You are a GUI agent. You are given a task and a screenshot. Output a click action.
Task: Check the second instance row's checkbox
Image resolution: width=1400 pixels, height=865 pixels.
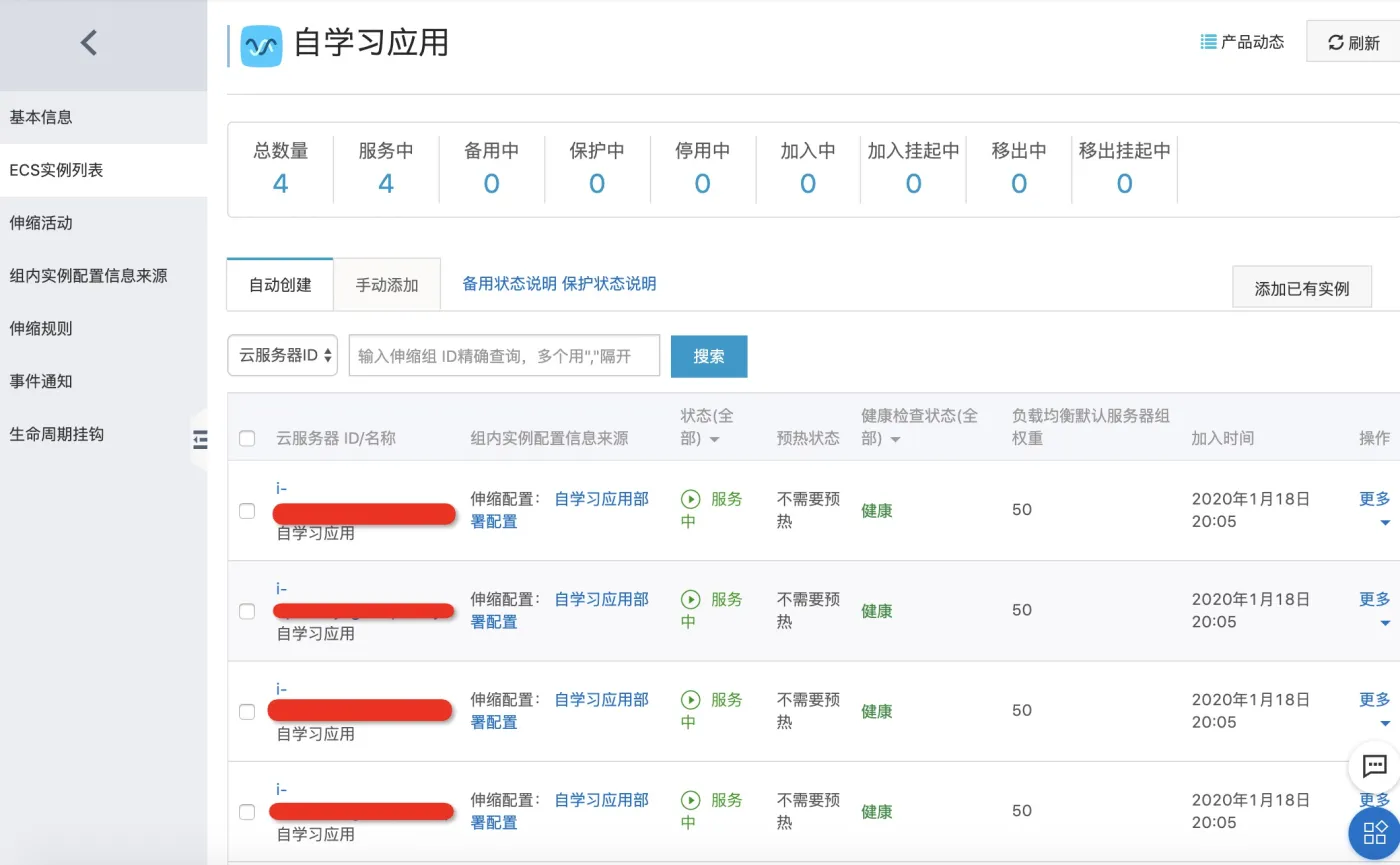click(247, 611)
